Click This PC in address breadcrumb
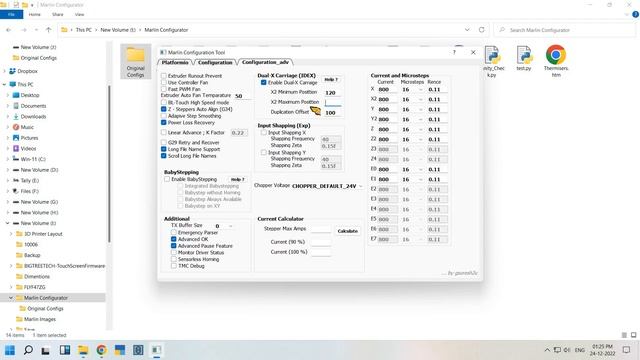The height and width of the screenshot is (360, 640). [84, 30]
